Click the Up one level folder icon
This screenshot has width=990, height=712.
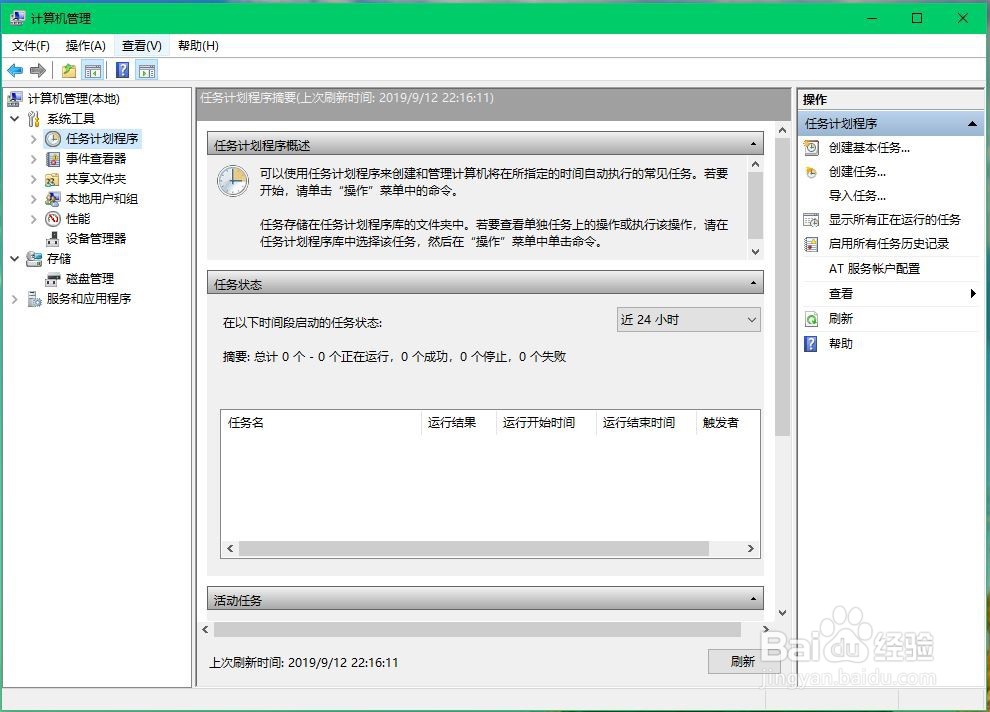pos(69,71)
